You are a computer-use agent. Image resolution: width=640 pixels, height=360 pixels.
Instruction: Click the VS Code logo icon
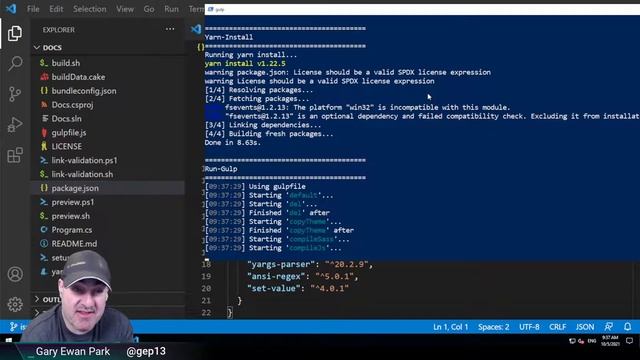(11, 9)
